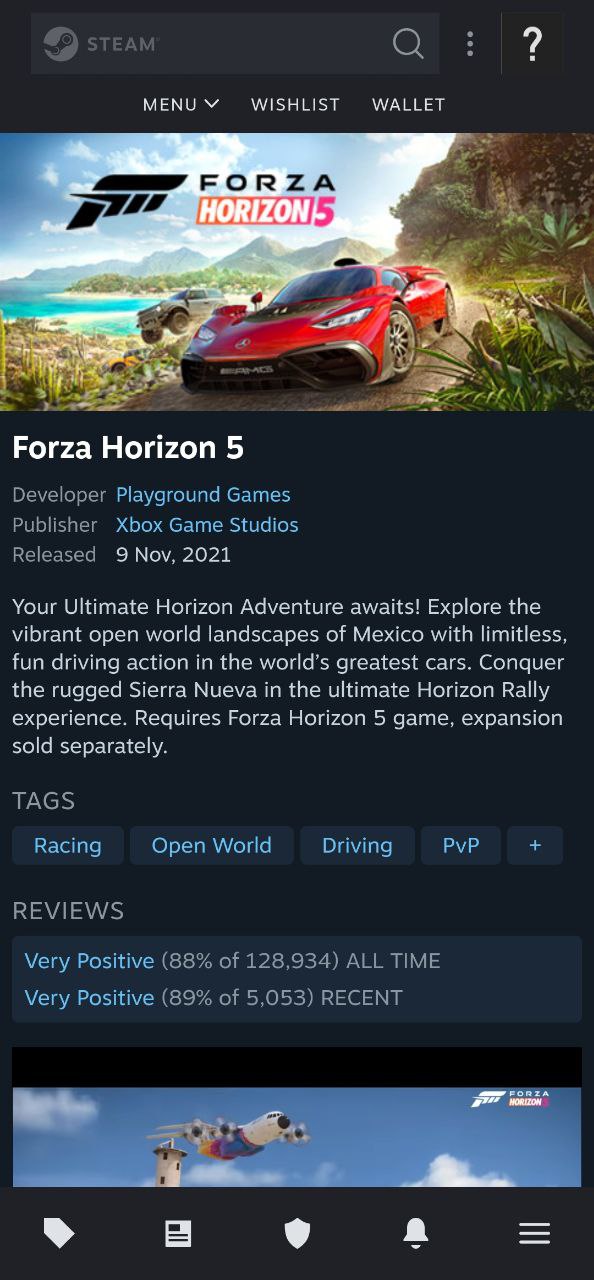Open the store tag icon in bottom bar
Image resolution: width=594 pixels, height=1280 pixels.
point(59,1234)
